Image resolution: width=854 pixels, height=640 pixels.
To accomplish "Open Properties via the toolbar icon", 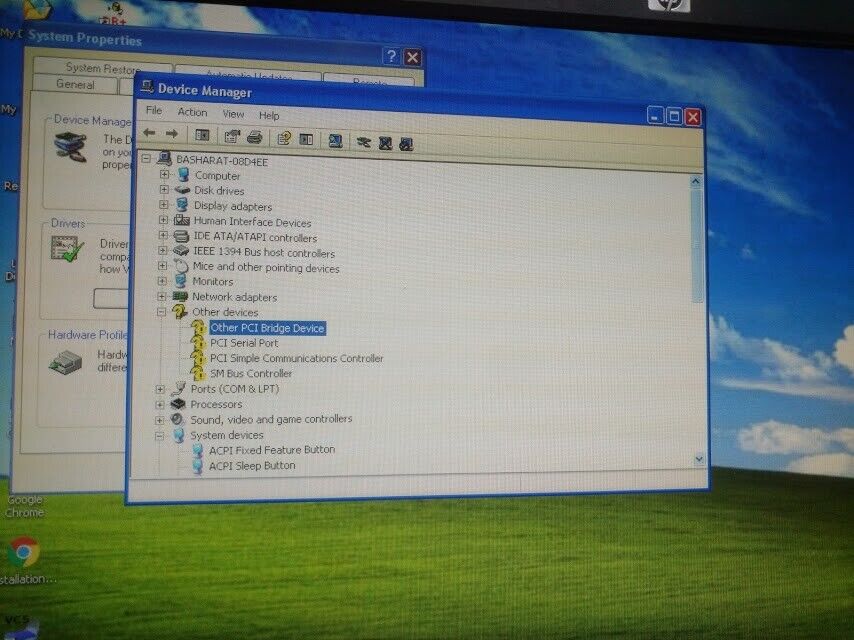I will point(232,136).
